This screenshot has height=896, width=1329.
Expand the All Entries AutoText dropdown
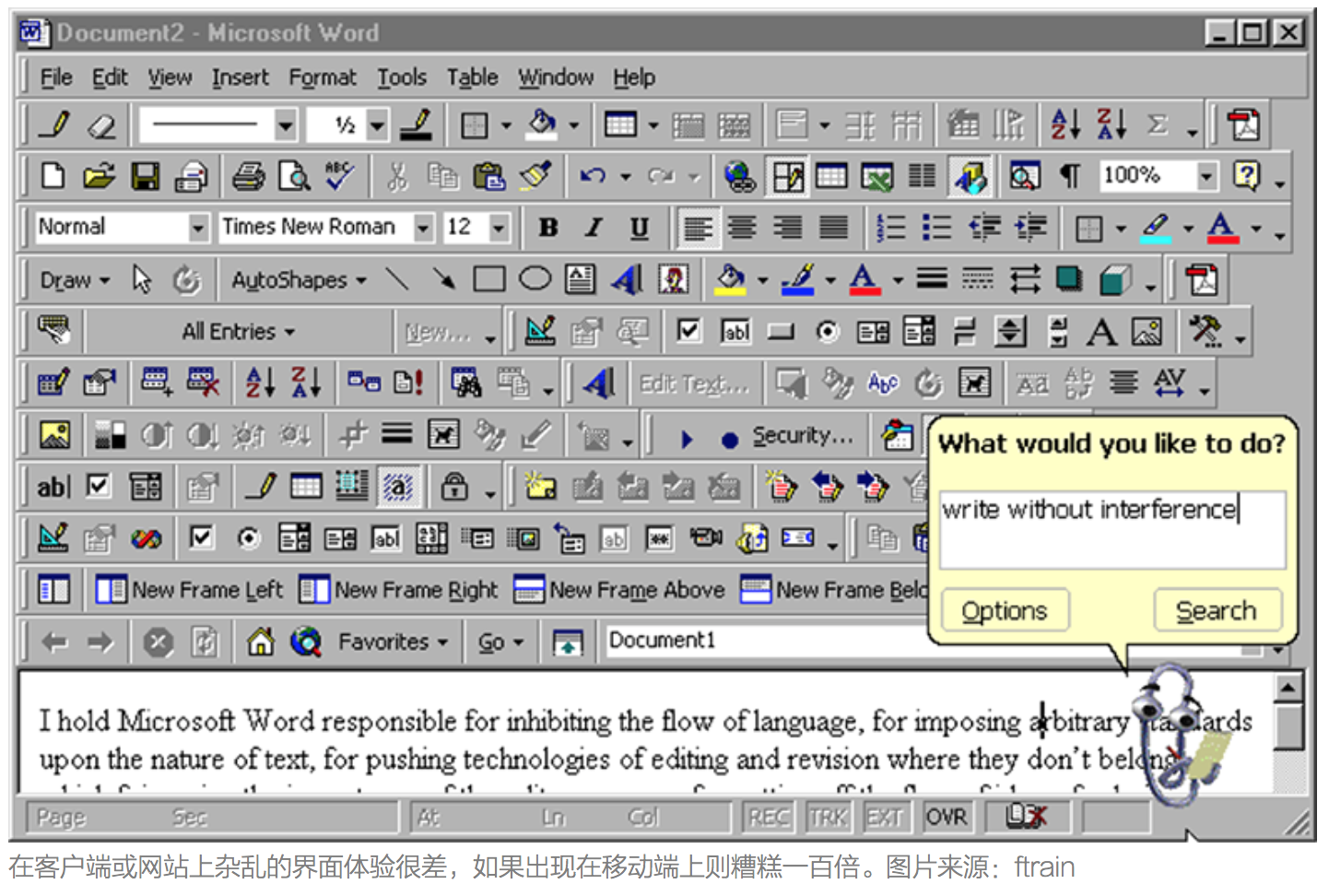pyautogui.click(x=238, y=331)
